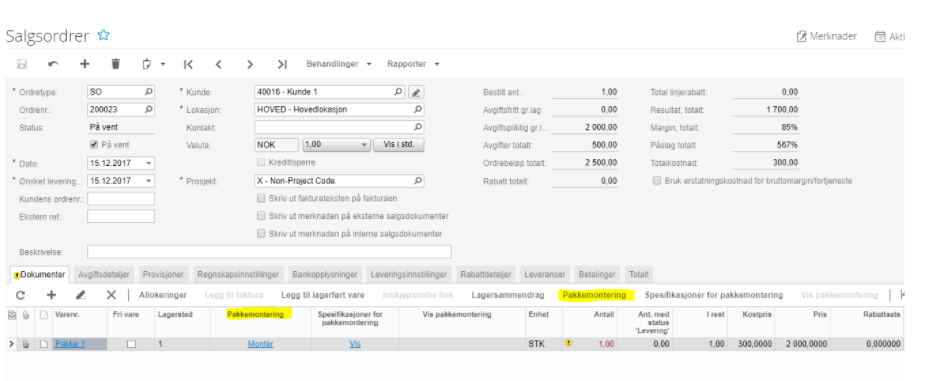This screenshot has height=381, width=936.
Task: Switch to Betalinger tab
Action: click(597, 275)
